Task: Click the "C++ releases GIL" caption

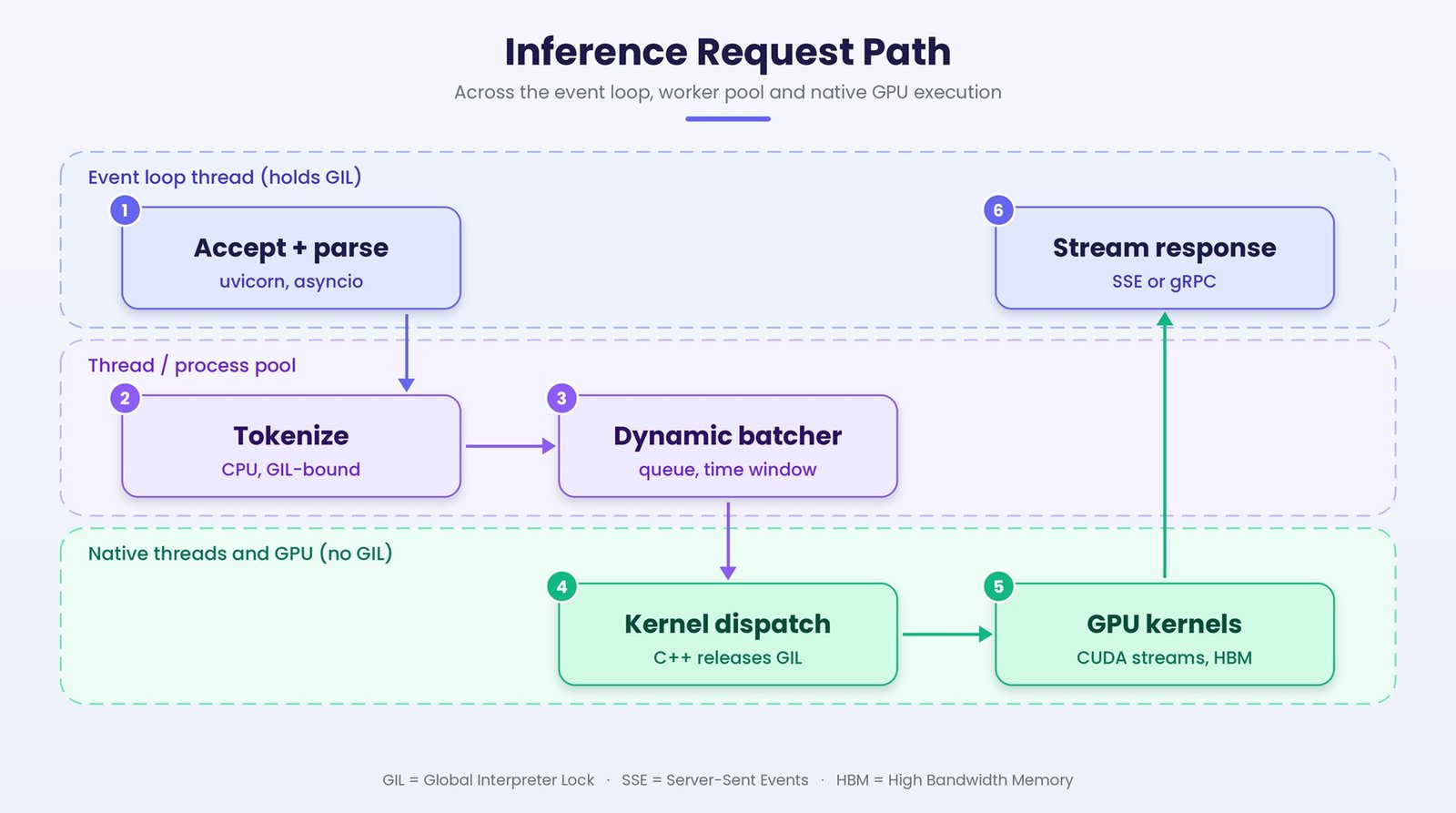Action: click(728, 657)
